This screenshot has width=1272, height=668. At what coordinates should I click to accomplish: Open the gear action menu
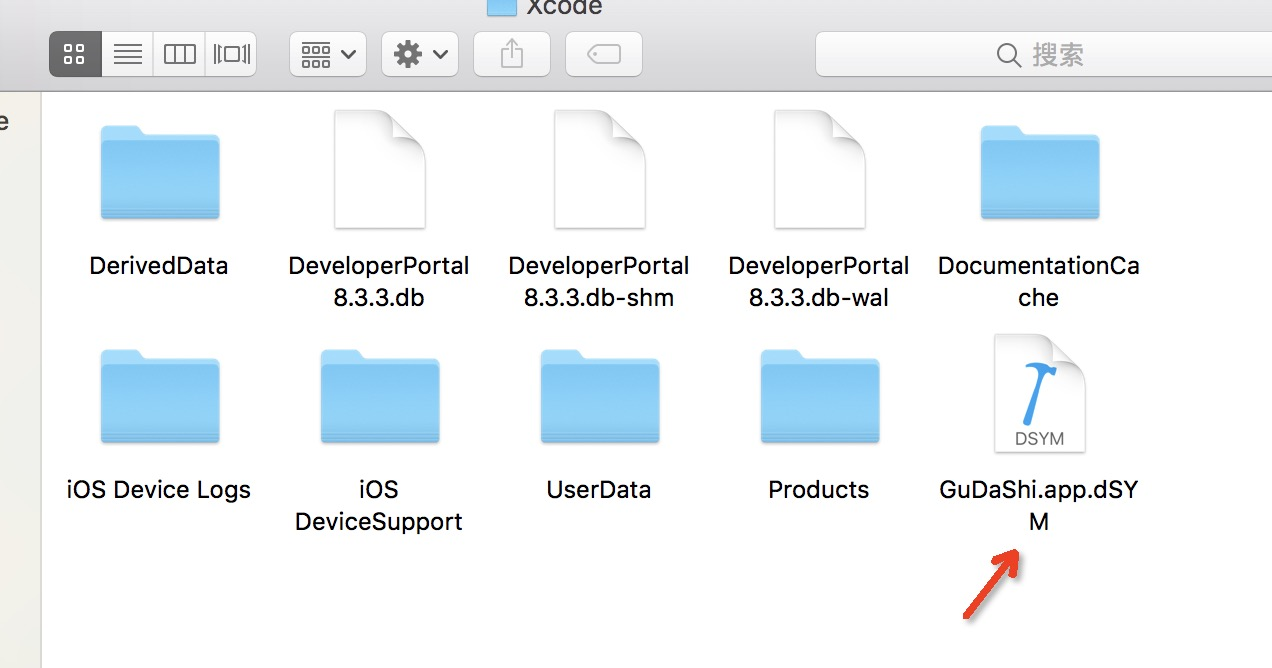(x=420, y=54)
